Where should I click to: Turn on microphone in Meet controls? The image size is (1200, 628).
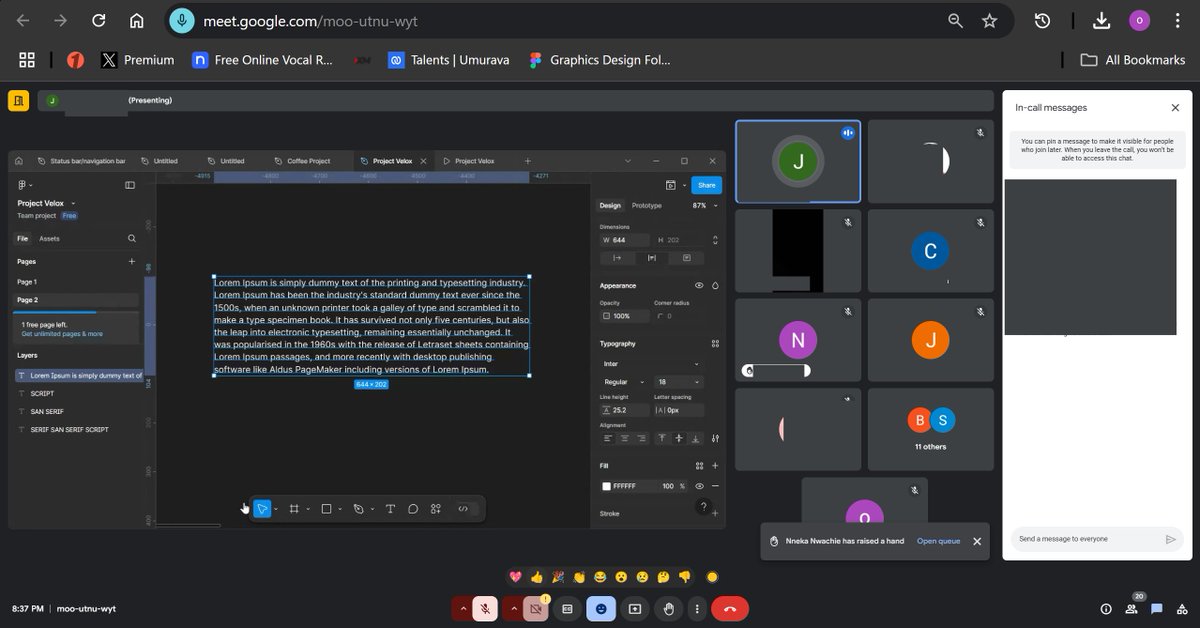485,608
